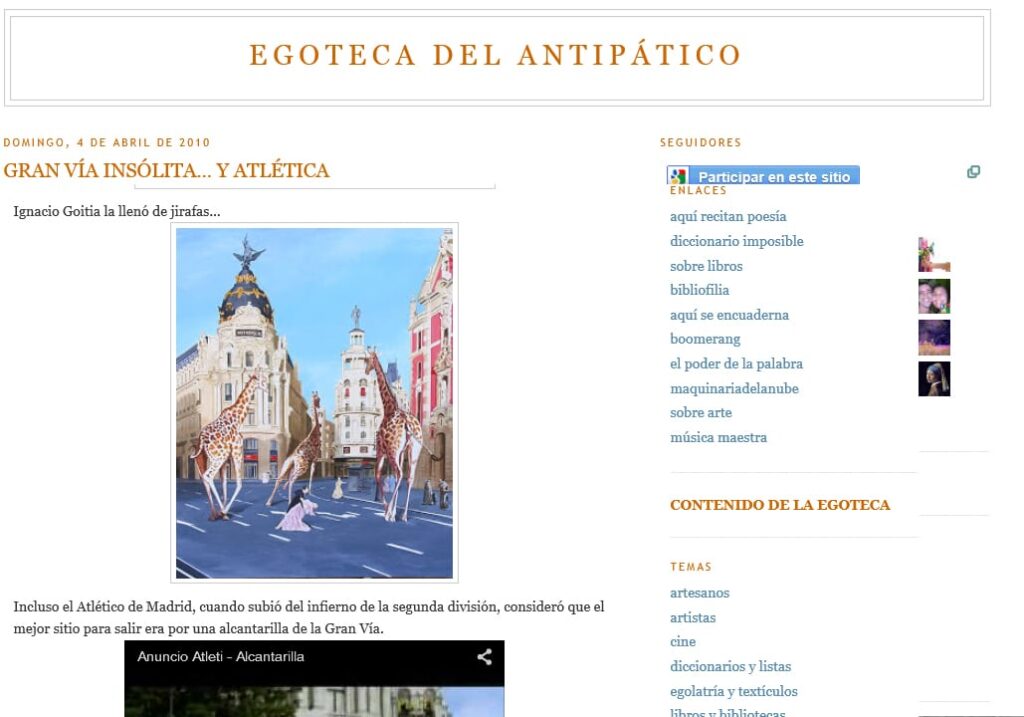Screen dimensions: 1024x717
Task: Open the maquinariadelanube link
Action: pyautogui.click(x=734, y=389)
